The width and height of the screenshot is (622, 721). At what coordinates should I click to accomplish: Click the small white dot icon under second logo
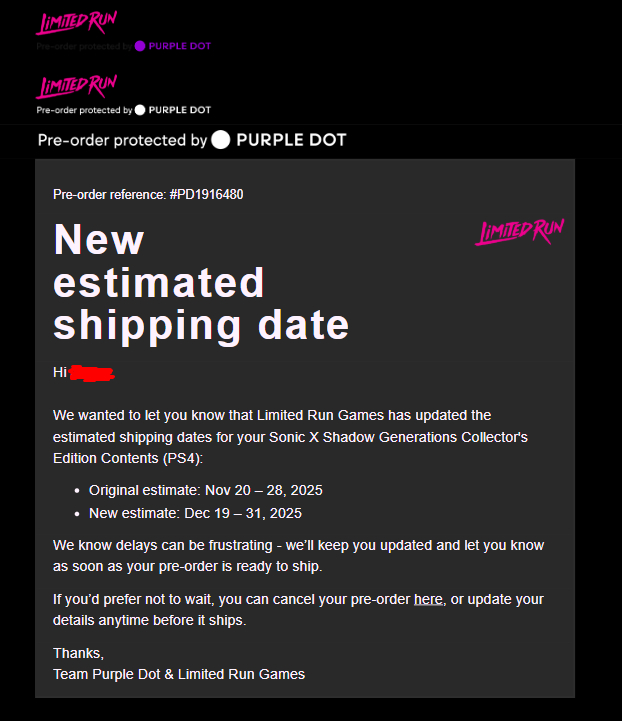tap(140, 110)
